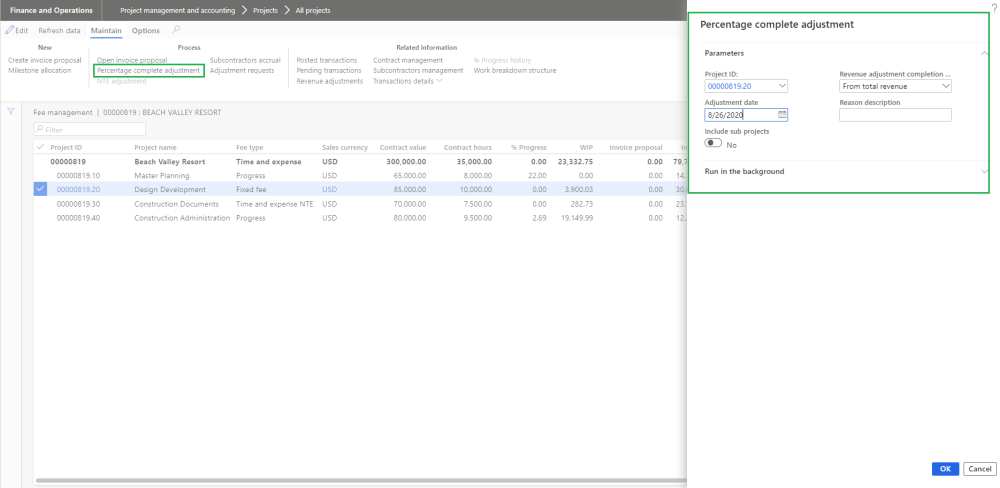Click the Reason description field
The width and height of the screenshot is (1000, 488).
(895, 115)
